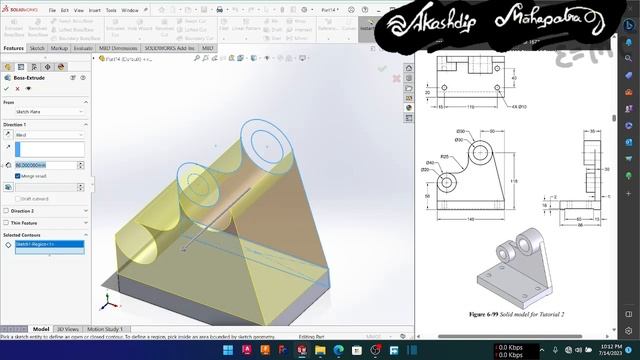The width and height of the screenshot is (640, 360).
Task: Open the Motion Study 1 bottom tab
Action: [x=105, y=329]
